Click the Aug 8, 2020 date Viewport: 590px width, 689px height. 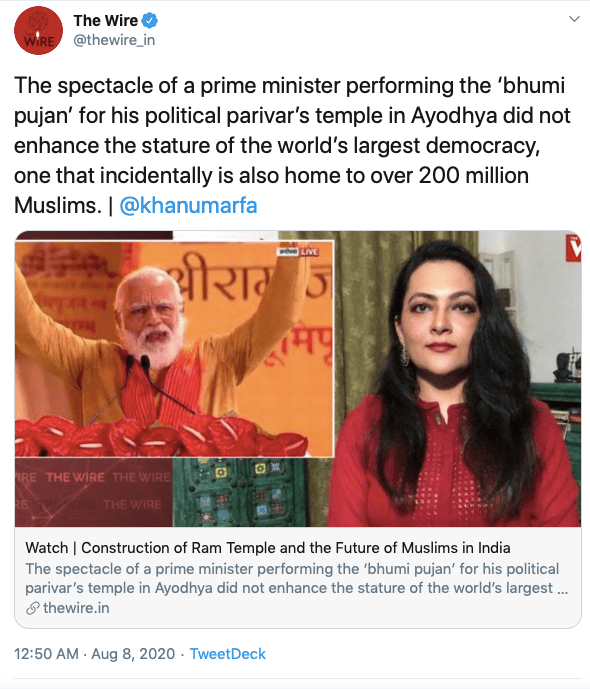point(133,654)
